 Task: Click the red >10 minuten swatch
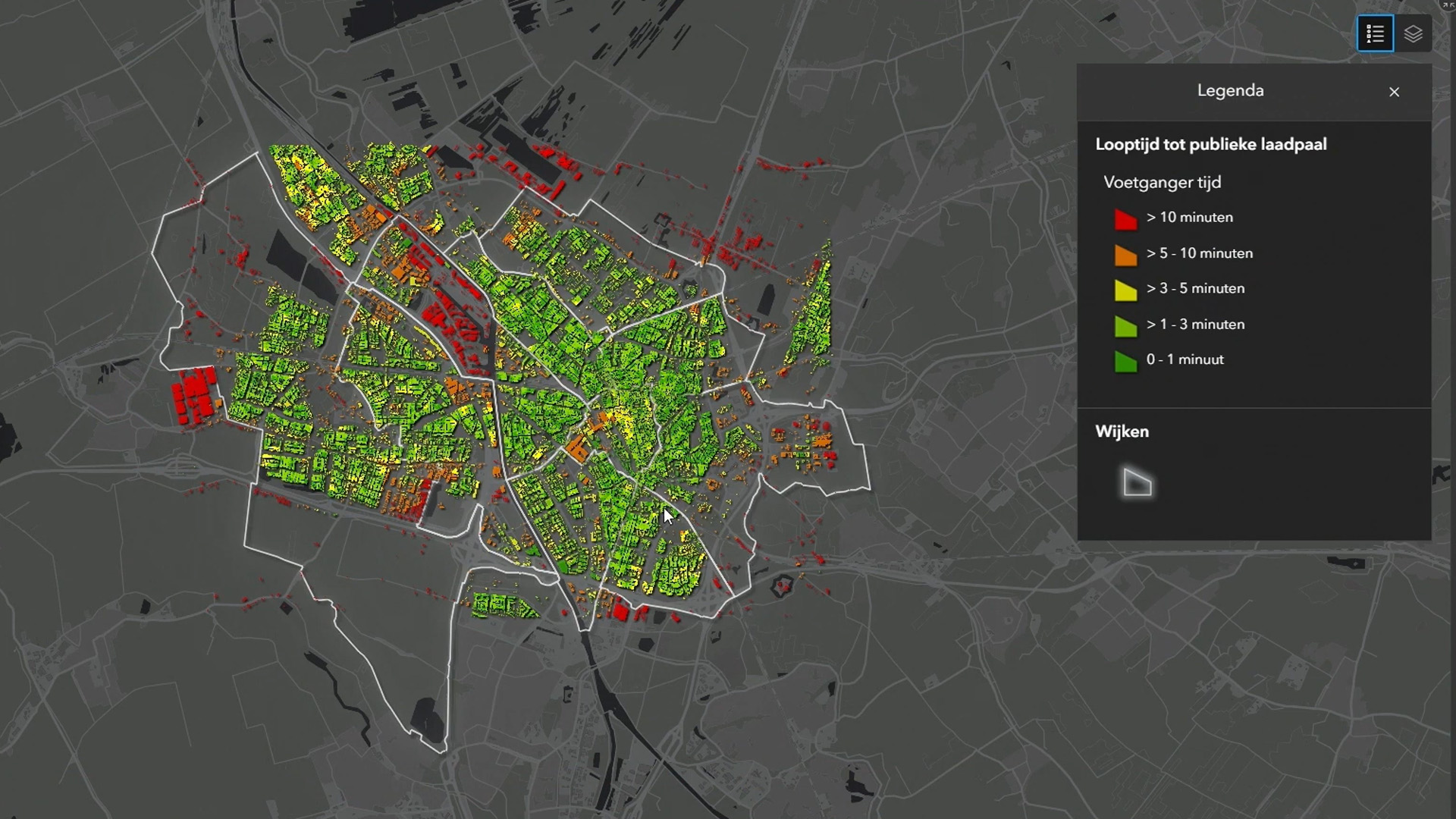1125,219
